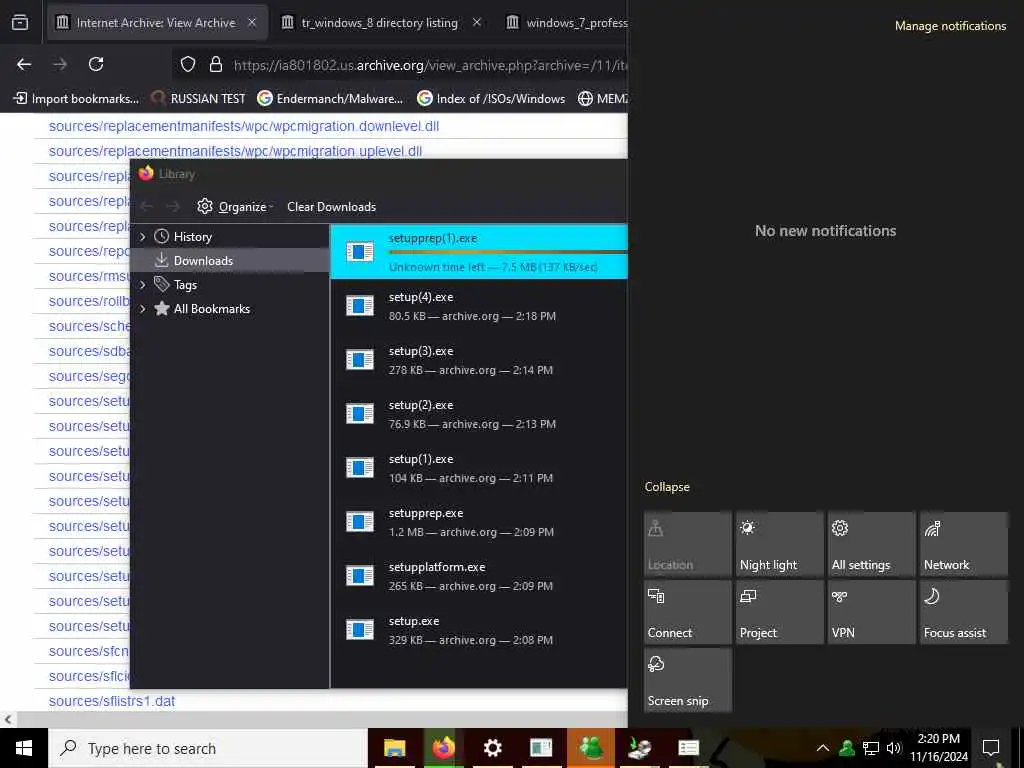The width and height of the screenshot is (1024, 768).
Task: Open the RUSSIAN TEST bookmark
Action: (x=198, y=99)
